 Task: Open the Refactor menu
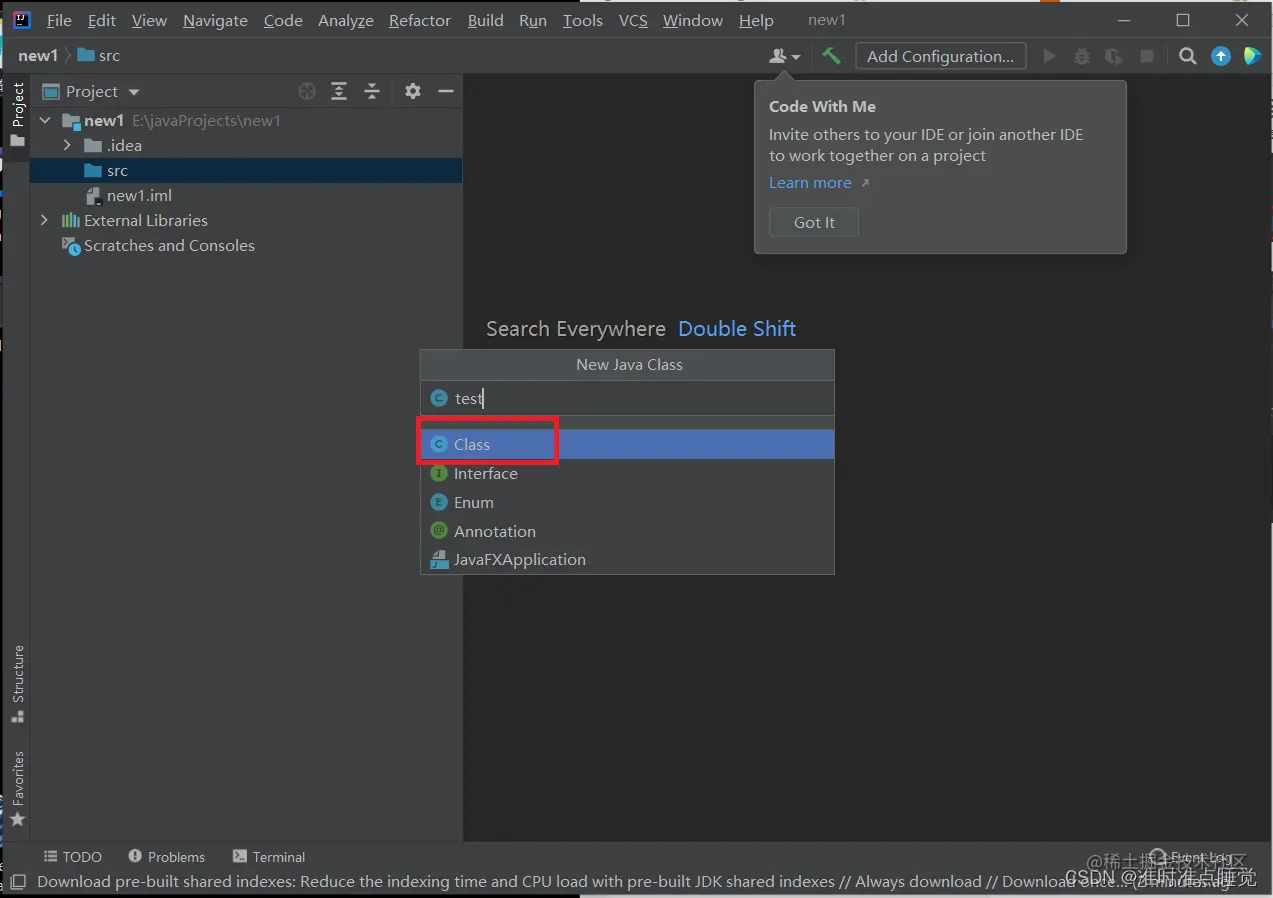(420, 20)
